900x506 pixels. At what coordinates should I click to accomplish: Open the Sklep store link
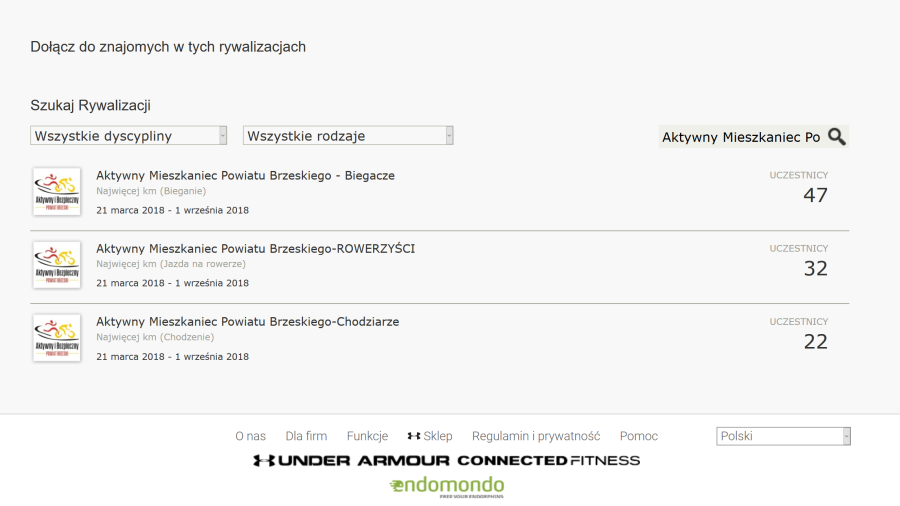point(430,436)
